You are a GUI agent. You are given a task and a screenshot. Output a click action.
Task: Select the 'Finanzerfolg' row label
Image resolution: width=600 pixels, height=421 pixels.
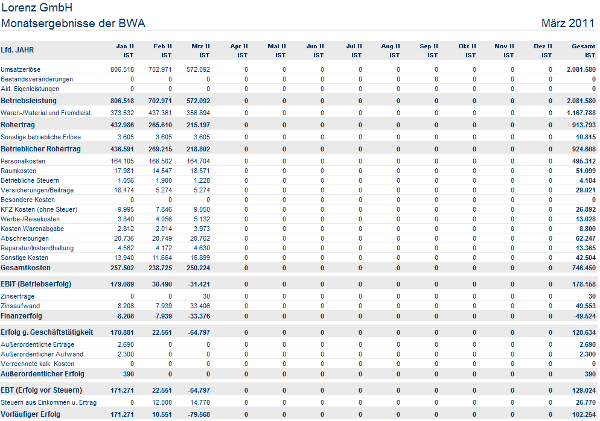(21, 316)
